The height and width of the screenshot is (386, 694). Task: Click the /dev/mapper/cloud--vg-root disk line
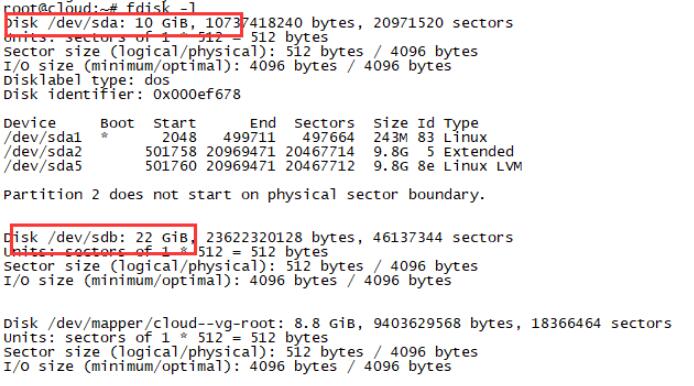point(338,324)
